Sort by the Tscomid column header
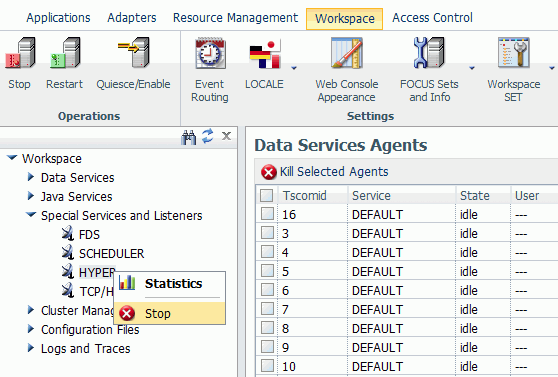This screenshot has height=377, width=558. [305, 196]
